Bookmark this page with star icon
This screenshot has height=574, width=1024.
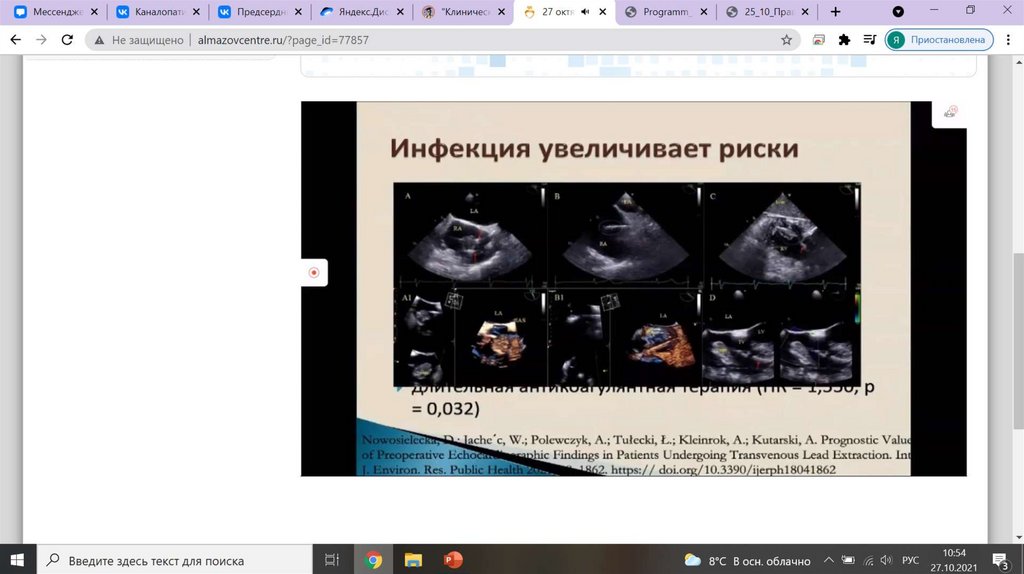786,40
